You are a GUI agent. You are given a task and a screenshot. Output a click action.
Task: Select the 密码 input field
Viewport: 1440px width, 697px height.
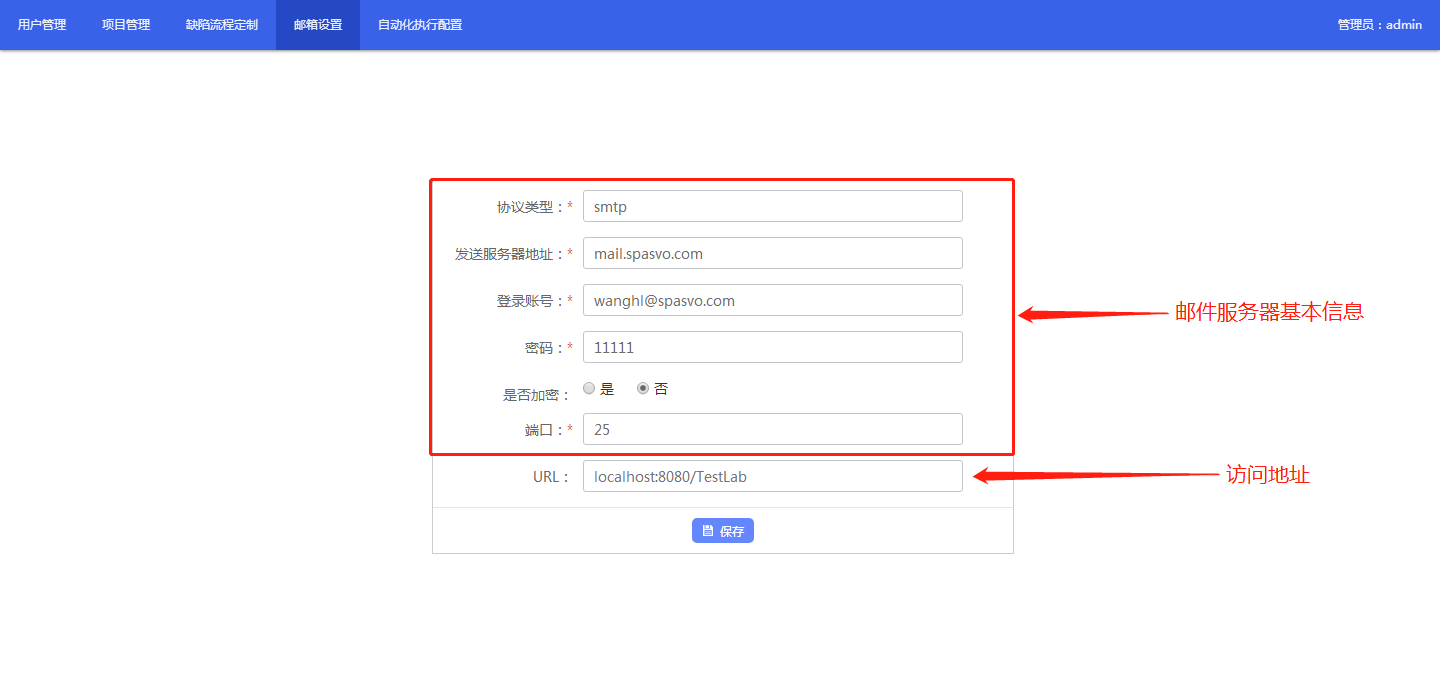click(x=772, y=348)
